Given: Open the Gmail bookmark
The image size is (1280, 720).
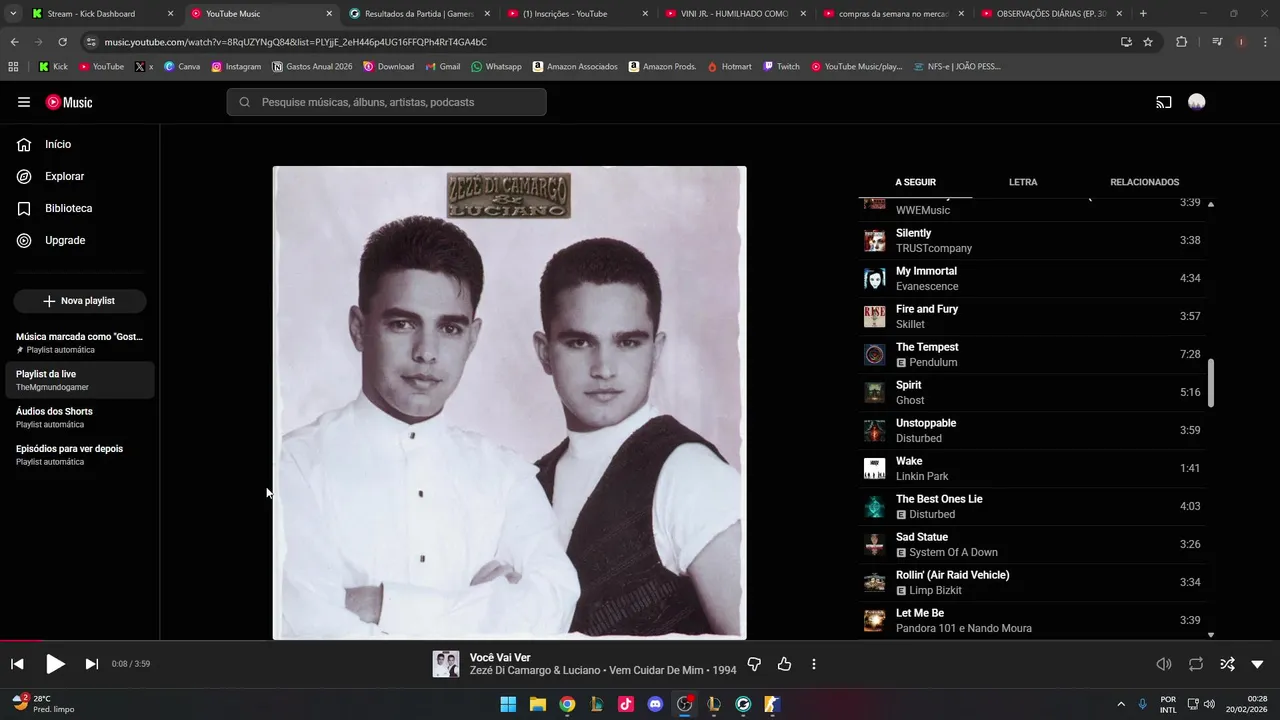Looking at the screenshot, I should (442, 66).
